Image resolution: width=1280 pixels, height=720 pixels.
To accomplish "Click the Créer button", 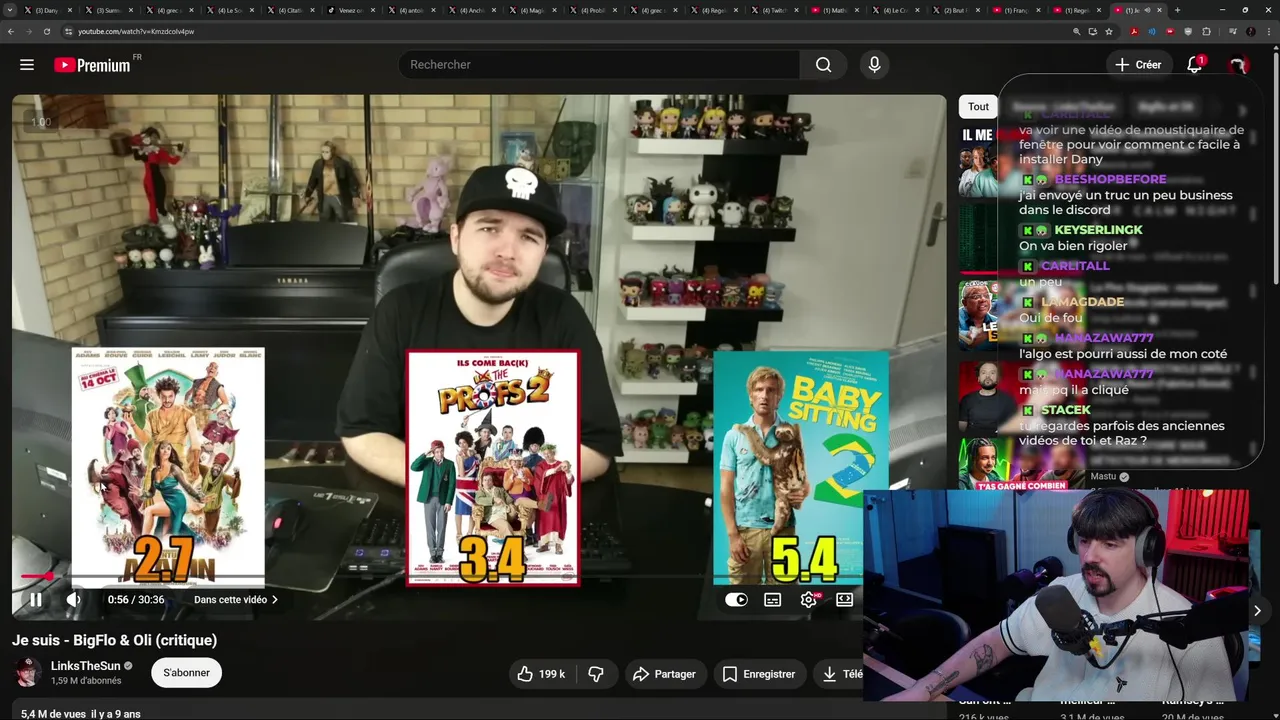I will point(1138,65).
